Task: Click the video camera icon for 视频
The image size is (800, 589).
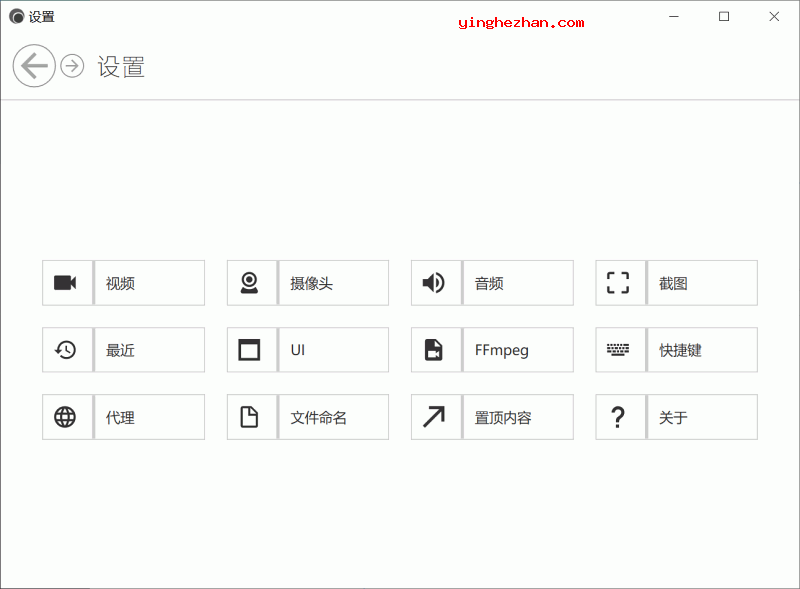Action: click(66, 283)
